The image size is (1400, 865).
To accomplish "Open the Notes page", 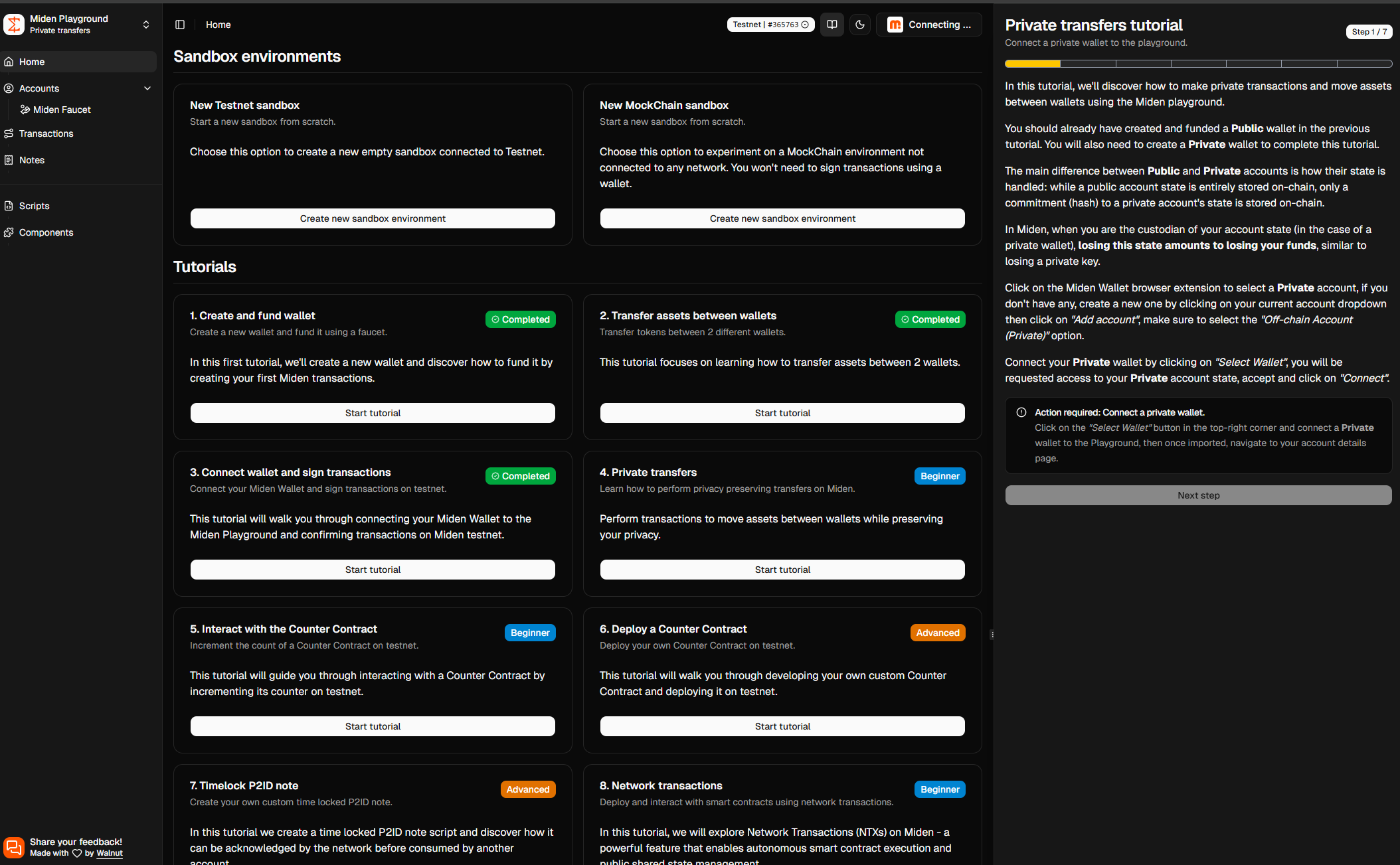I will (31, 160).
